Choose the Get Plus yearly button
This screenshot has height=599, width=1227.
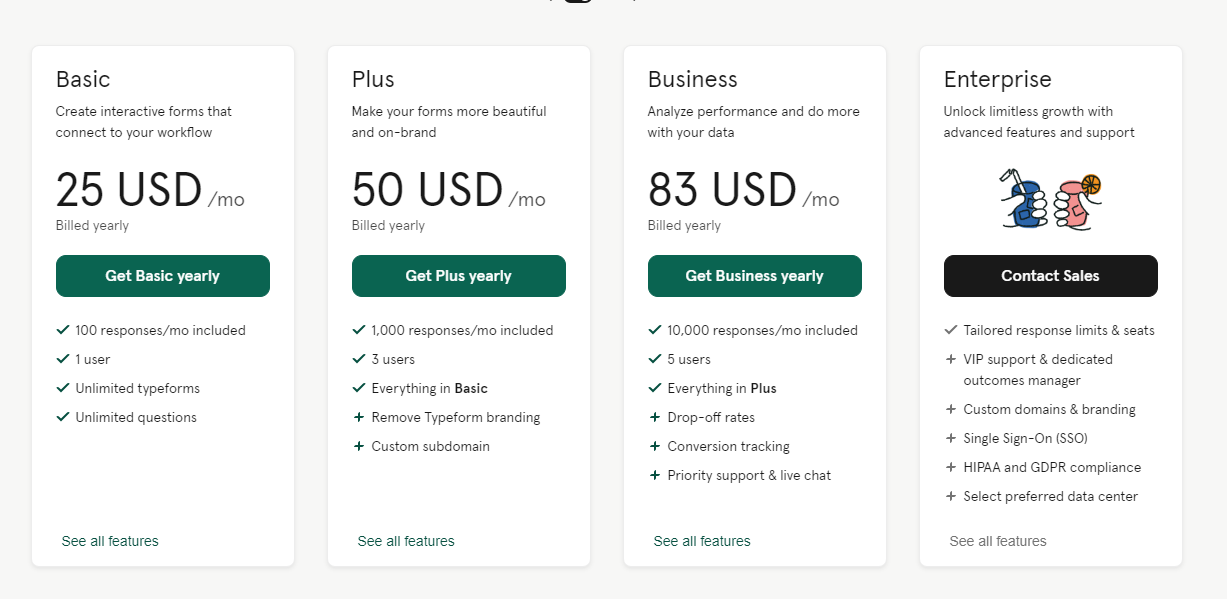coord(458,276)
